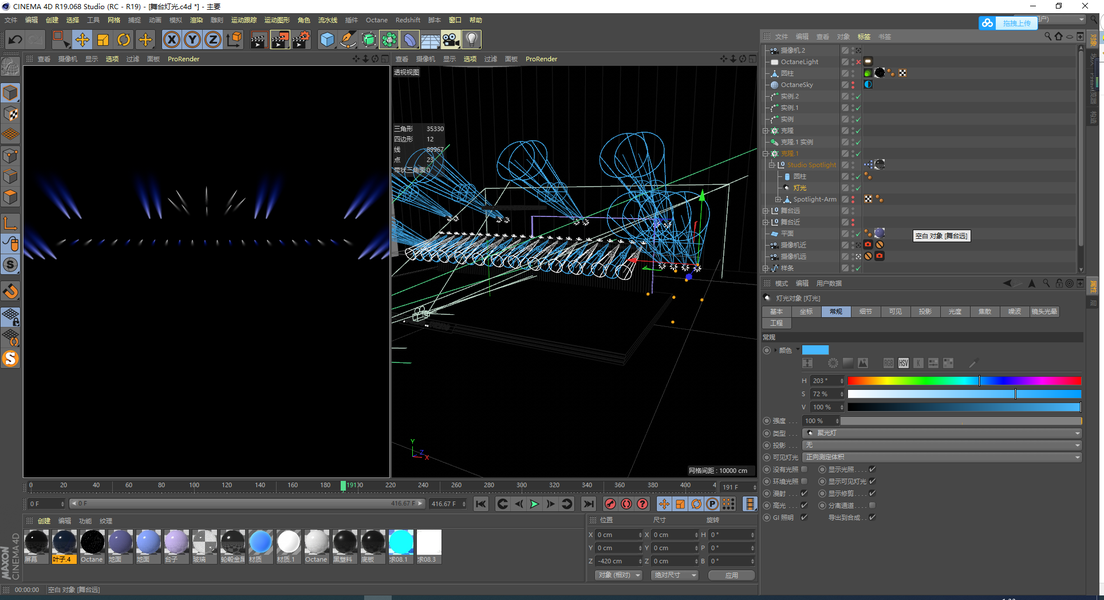The height and width of the screenshot is (600, 1104).
Task: Open the 可见灯光 dropdown
Action: coord(942,457)
